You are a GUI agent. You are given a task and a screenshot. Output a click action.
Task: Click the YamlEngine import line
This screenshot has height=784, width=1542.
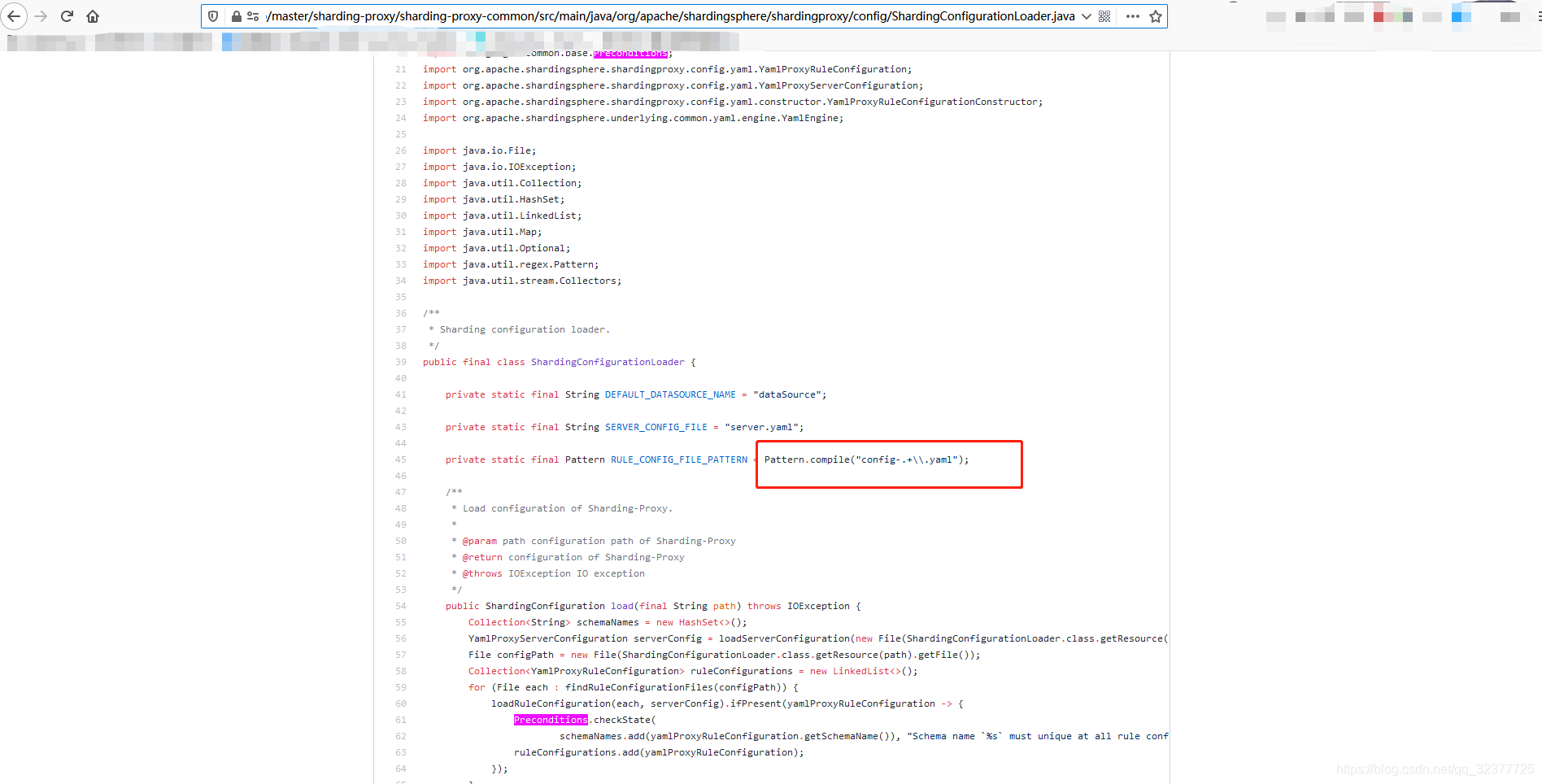[633, 118]
